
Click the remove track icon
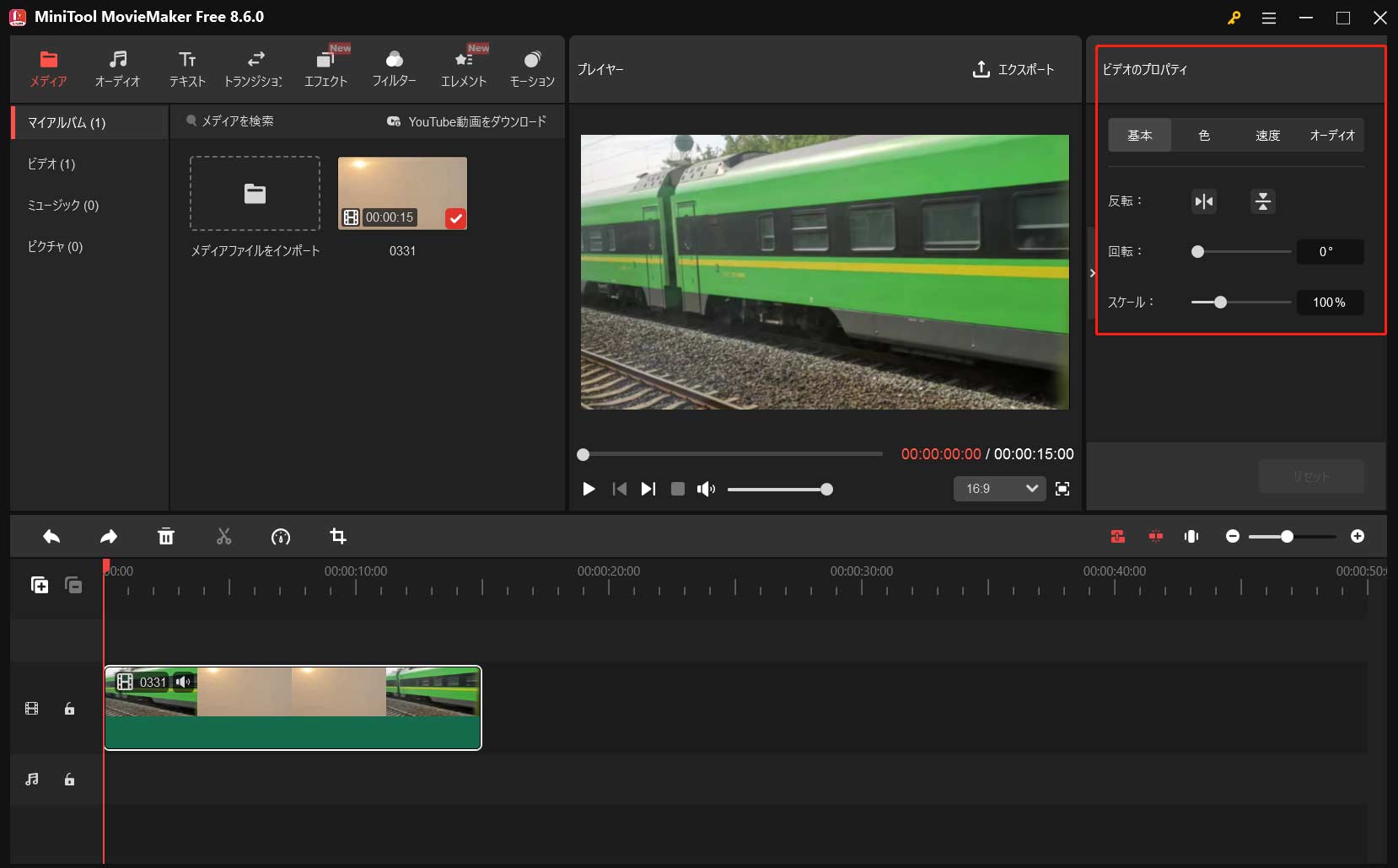pos(73,585)
